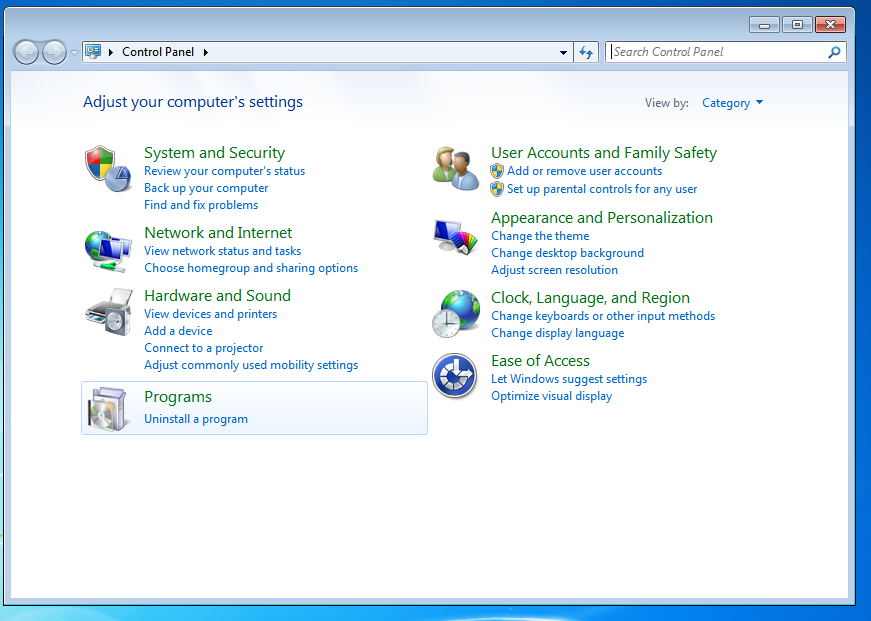Open Change keyboards or other input methods
The width and height of the screenshot is (871, 621).
603,316
